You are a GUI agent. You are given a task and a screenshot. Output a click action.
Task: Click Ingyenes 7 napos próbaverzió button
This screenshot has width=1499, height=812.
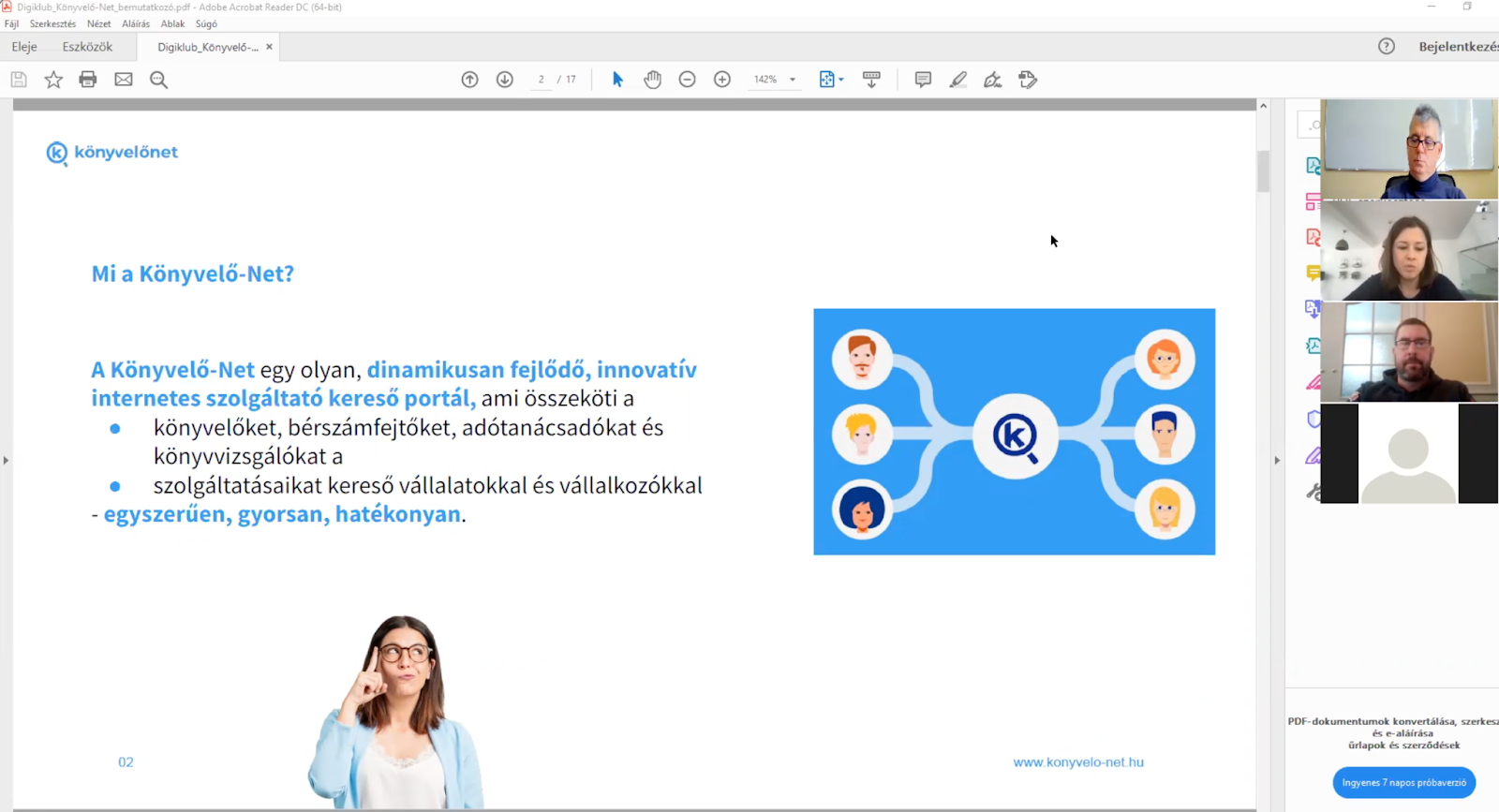pos(1403,782)
